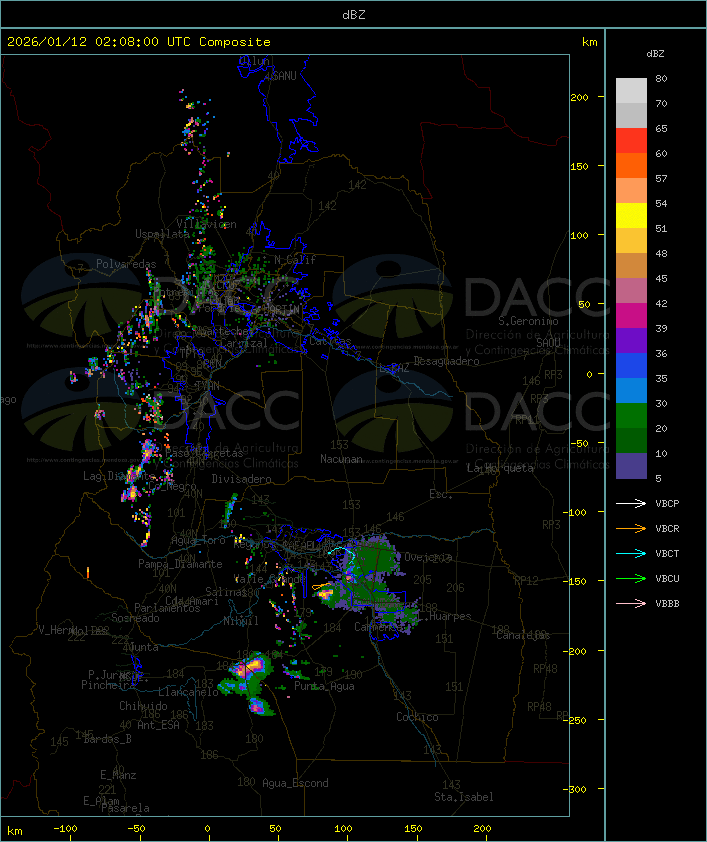Click the strong echo cell near Punta_Agua
The width and height of the screenshot is (707, 842).
[252, 667]
